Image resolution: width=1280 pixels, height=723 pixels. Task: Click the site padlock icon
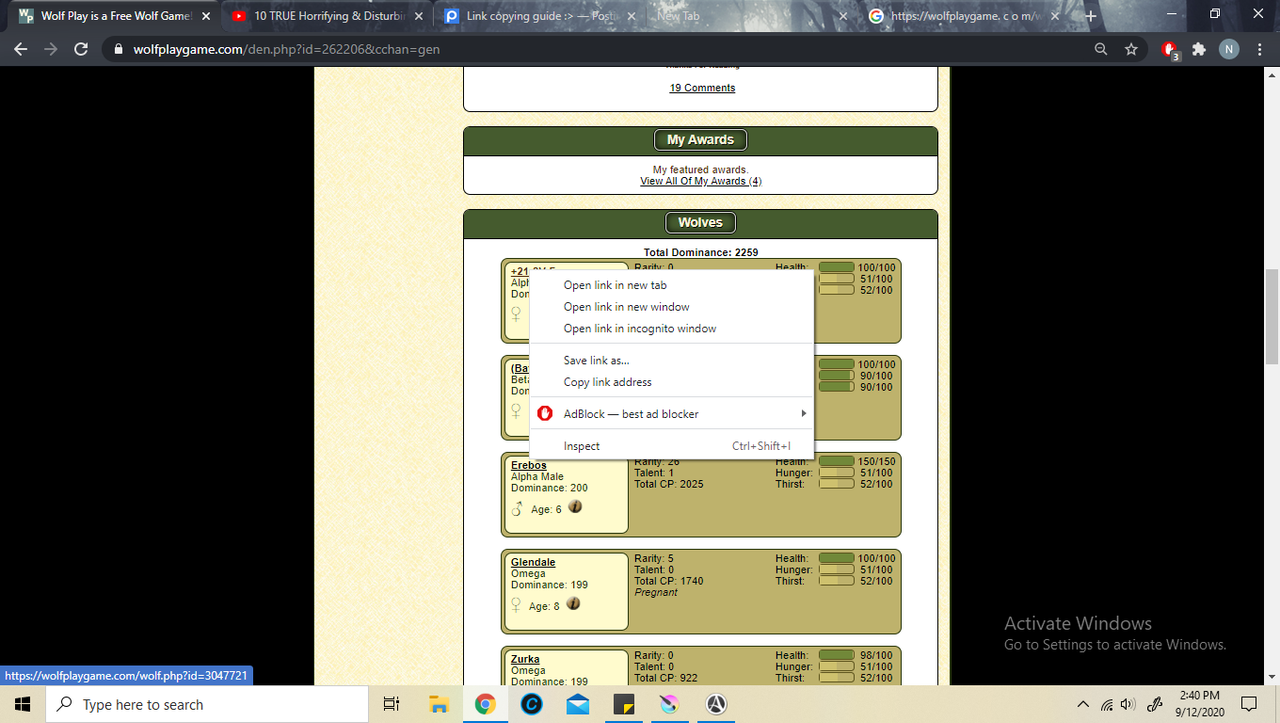click(x=118, y=49)
